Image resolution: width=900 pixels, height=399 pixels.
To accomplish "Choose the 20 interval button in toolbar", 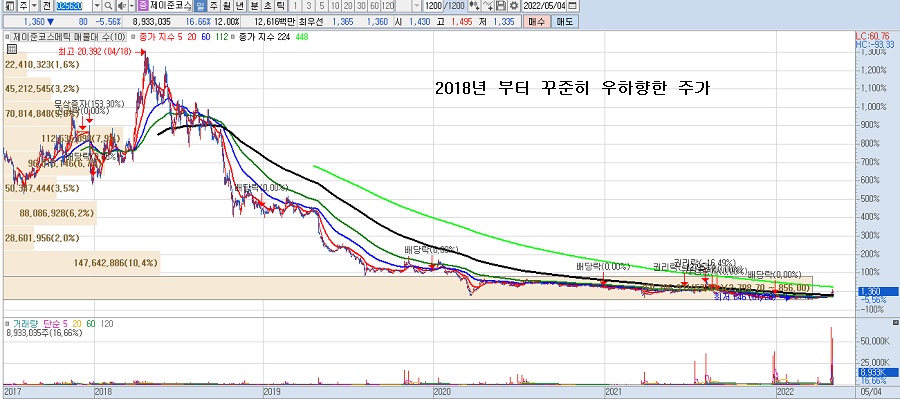I will pos(348,6).
